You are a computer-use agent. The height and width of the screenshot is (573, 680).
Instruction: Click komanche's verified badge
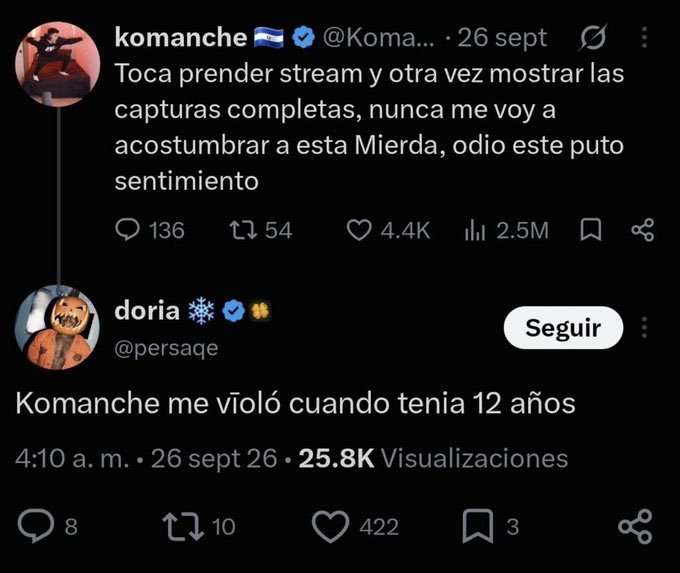pyautogui.click(x=304, y=37)
